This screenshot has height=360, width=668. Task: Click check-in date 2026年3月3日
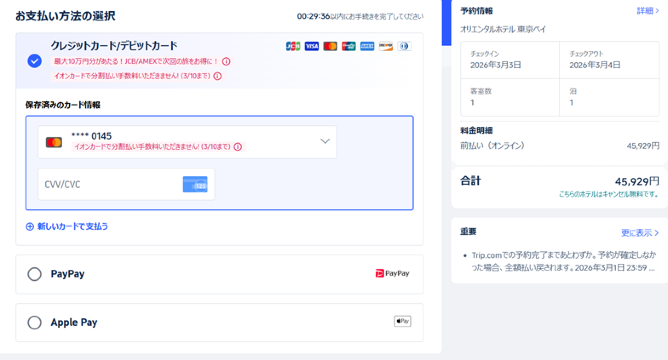pyautogui.click(x=495, y=65)
